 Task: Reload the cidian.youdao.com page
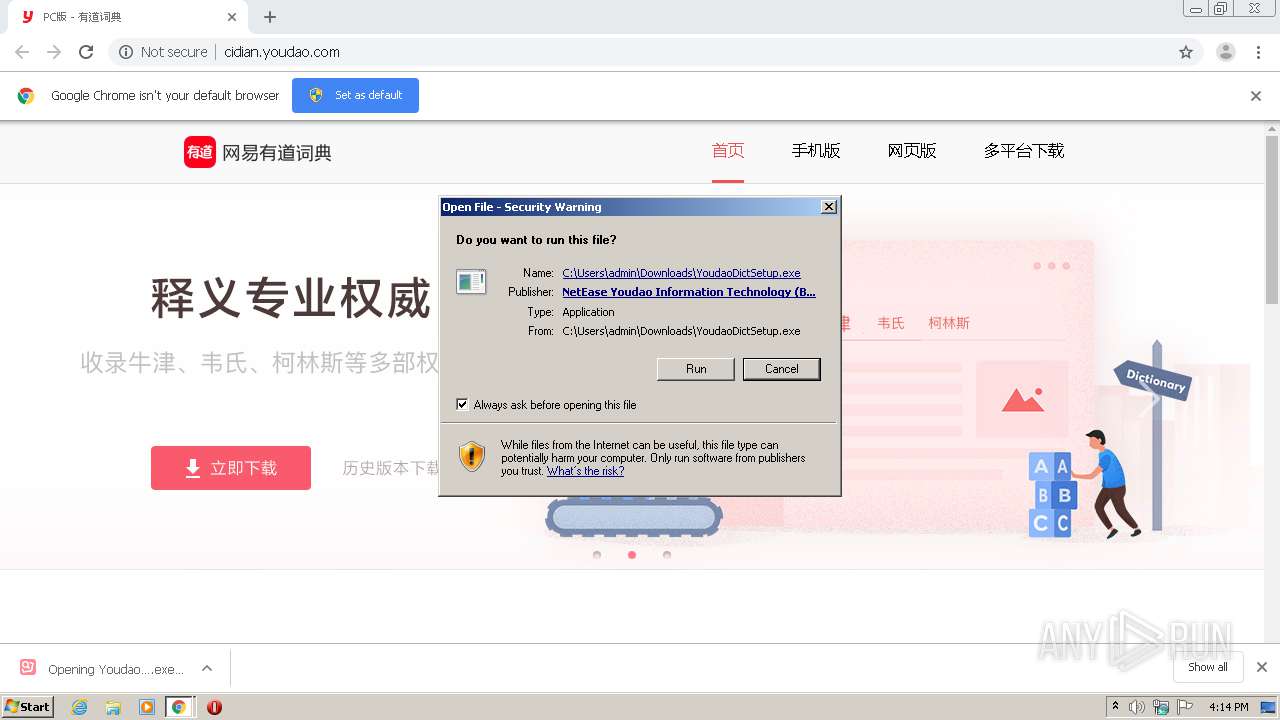coord(86,52)
